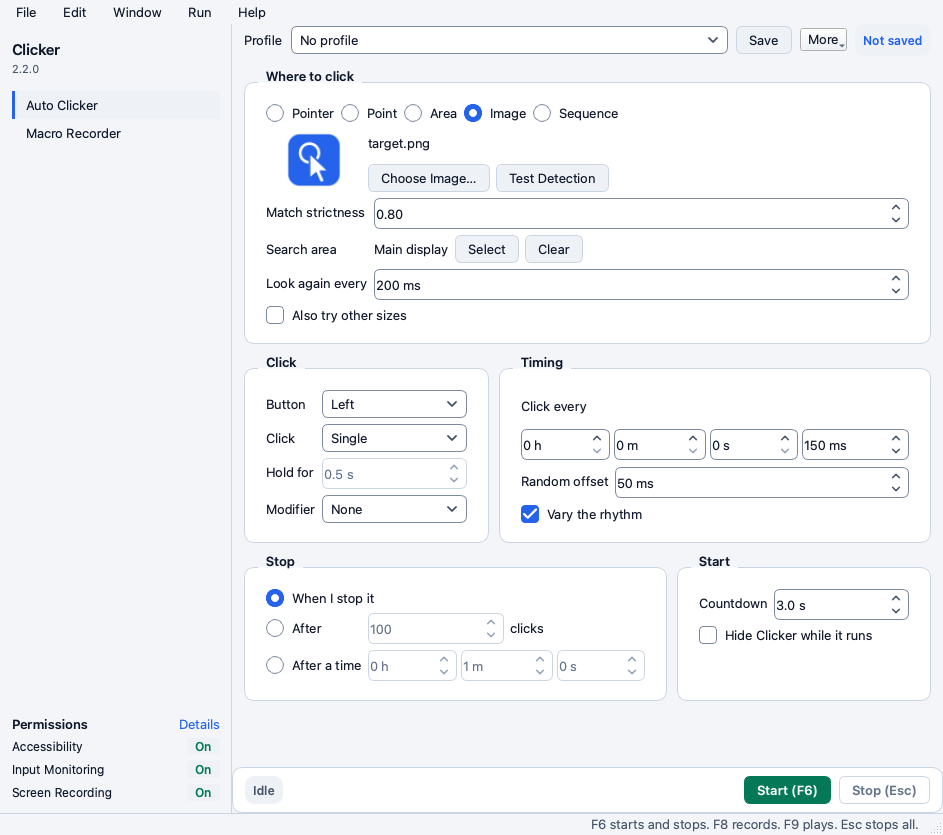Open the Button dropdown set to Left
This screenshot has width=943, height=835.
click(x=395, y=404)
